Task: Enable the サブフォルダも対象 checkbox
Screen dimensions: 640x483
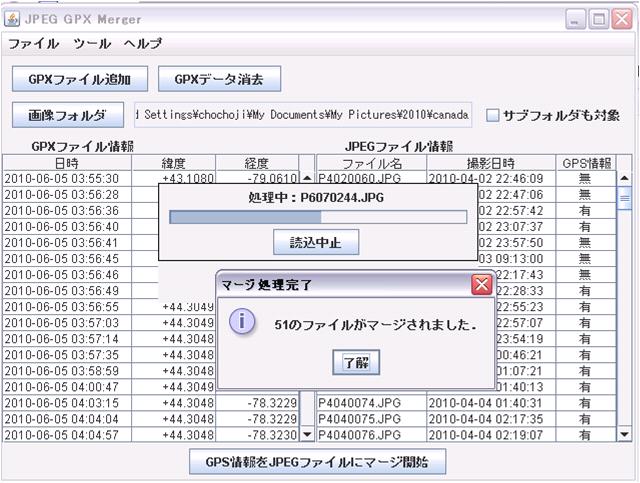Action: coord(493,115)
